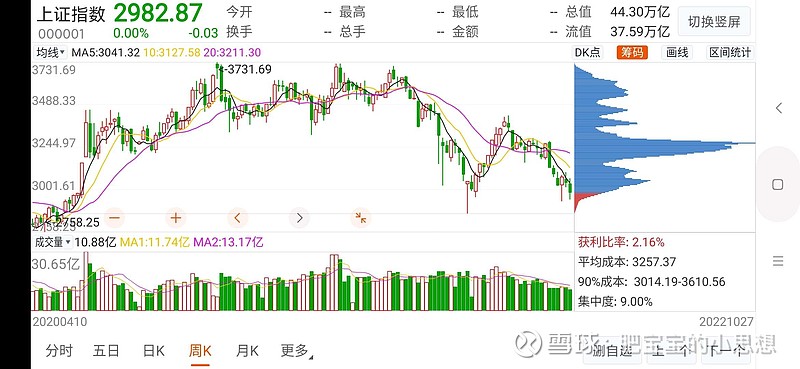The image size is (800, 369).
Task: Open the 成交量 volume indicator dropdown
Action: click(x=53, y=242)
